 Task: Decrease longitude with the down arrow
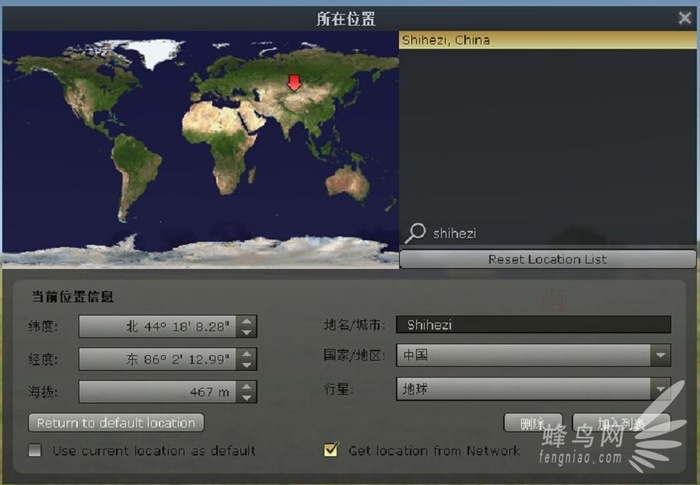(x=248, y=365)
